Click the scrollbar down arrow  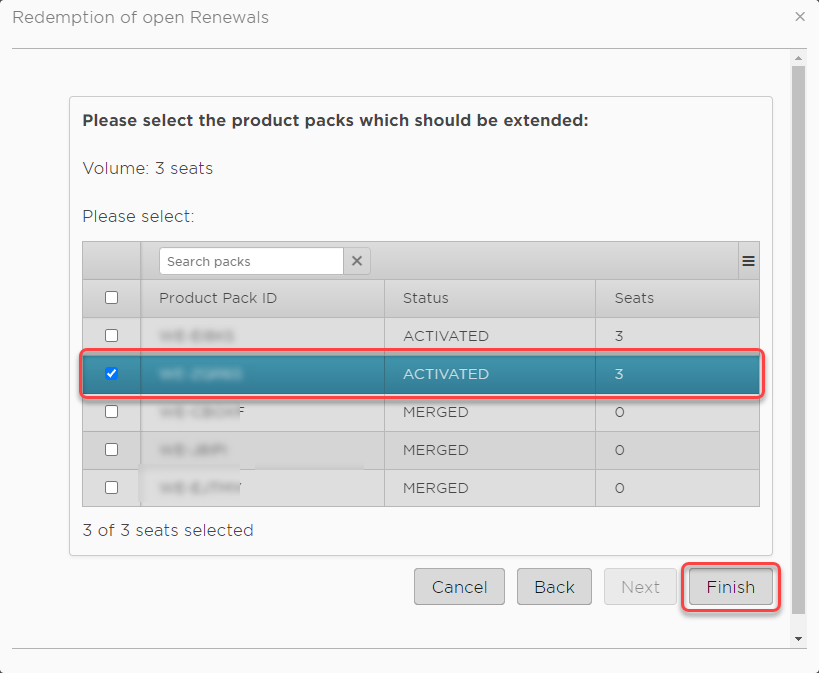(x=797, y=637)
